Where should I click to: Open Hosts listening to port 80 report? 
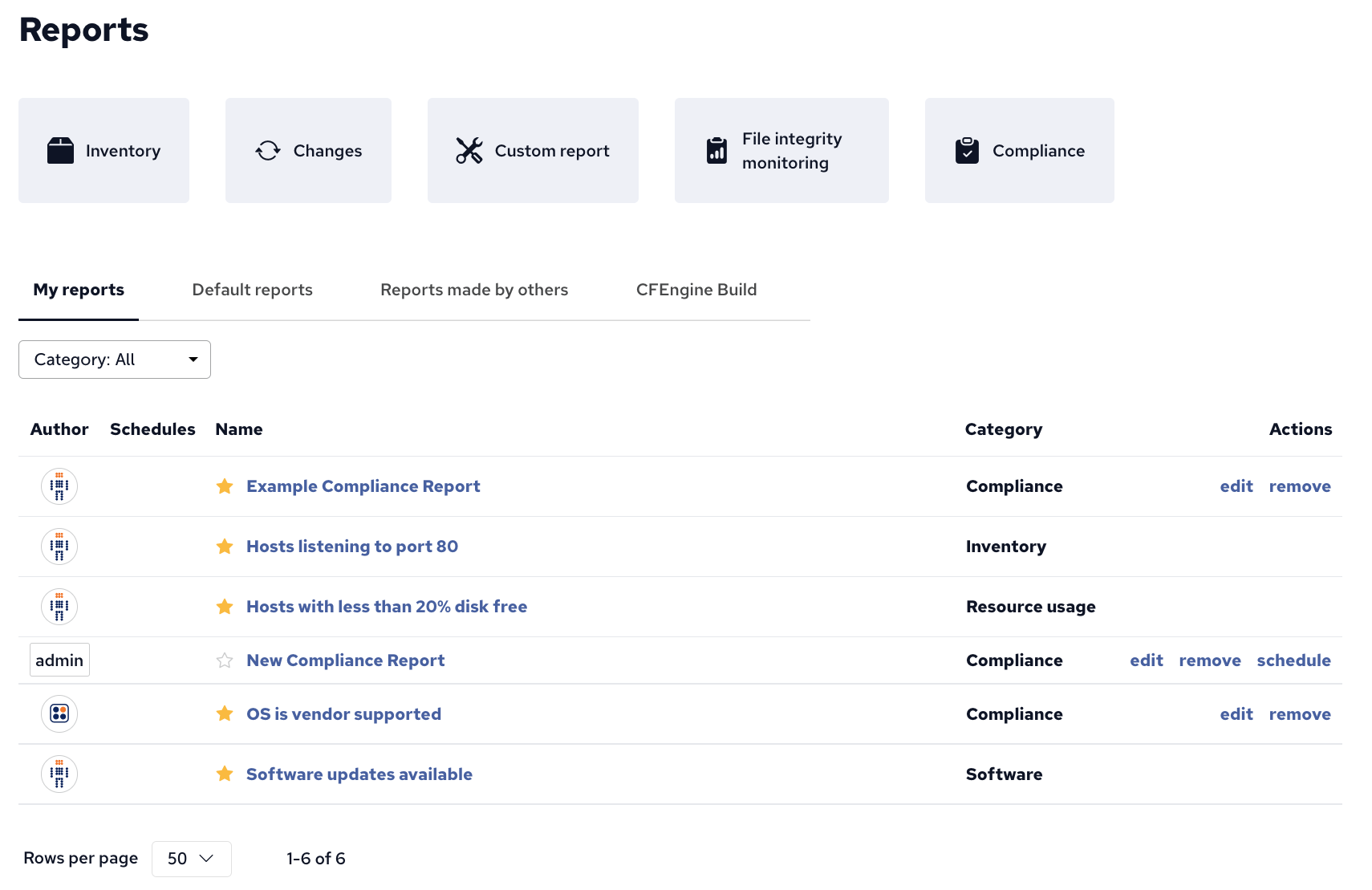[352, 547]
